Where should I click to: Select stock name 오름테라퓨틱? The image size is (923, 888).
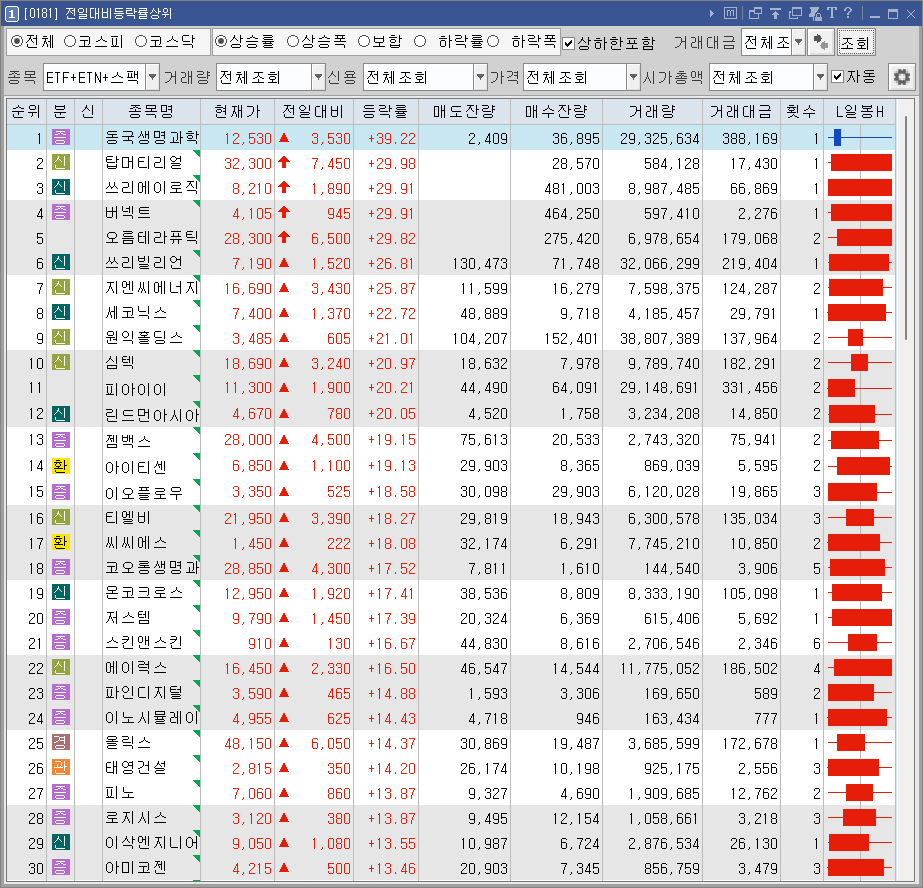pyautogui.click(x=151, y=238)
